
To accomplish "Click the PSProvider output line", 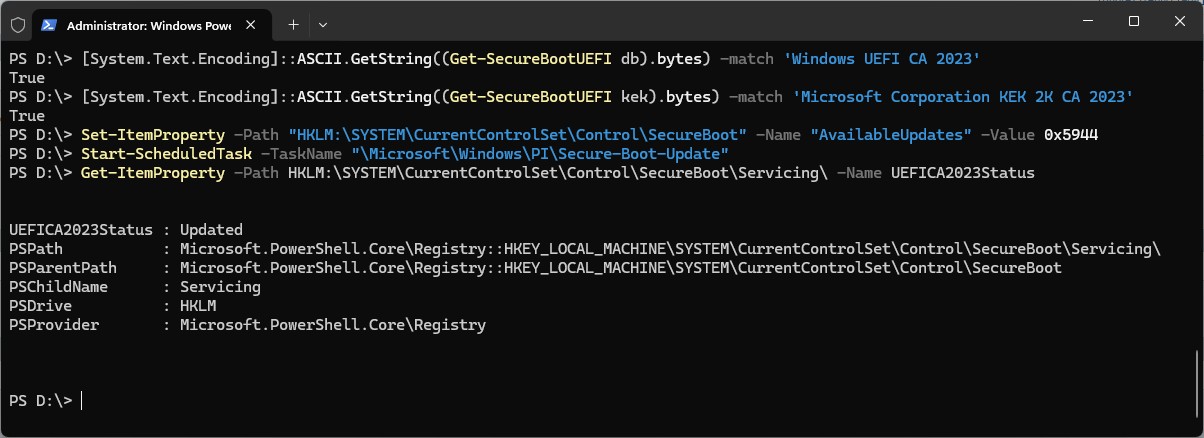I will pos(247,325).
